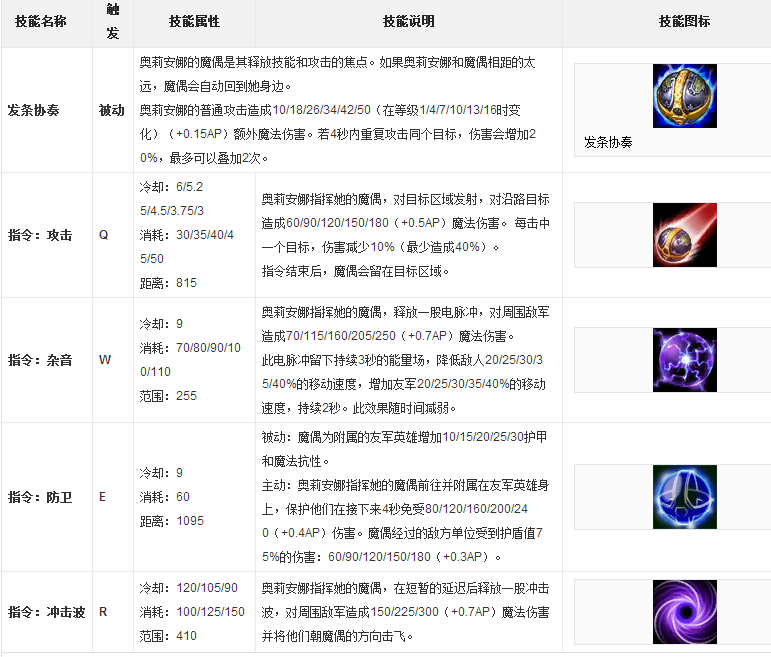Click the 技能属性 column header
Screen dimensions: 771x657
coord(194,22)
